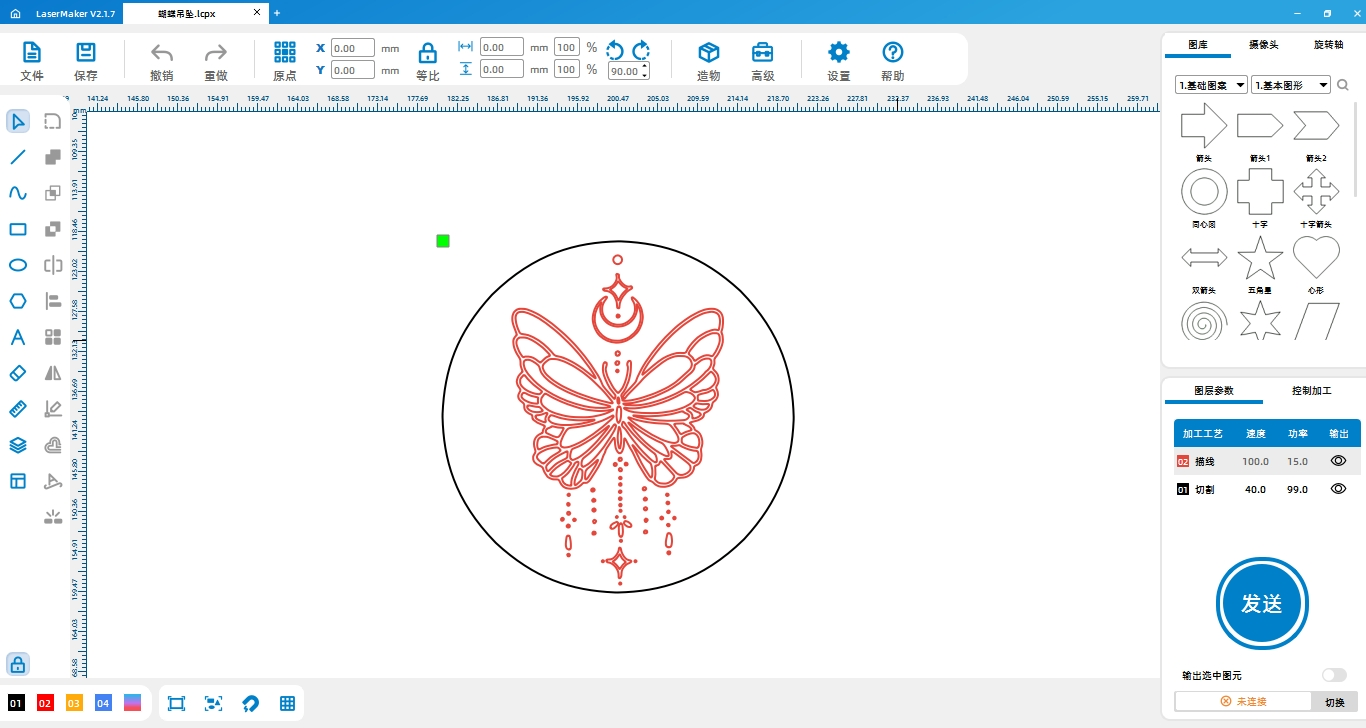
Task: Open the ruler measuring tool
Action: point(18,409)
